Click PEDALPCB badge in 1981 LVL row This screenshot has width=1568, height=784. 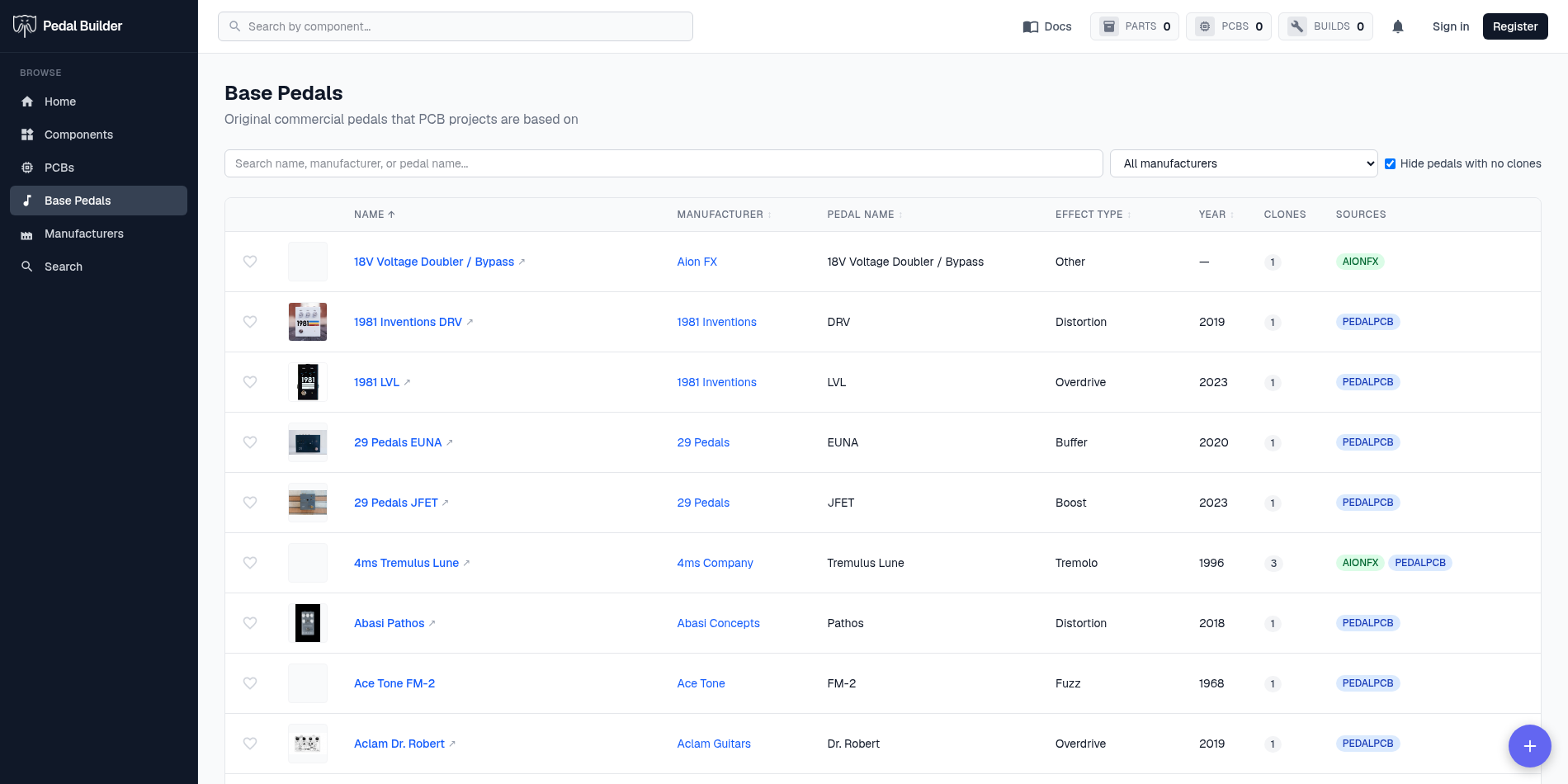click(1367, 382)
